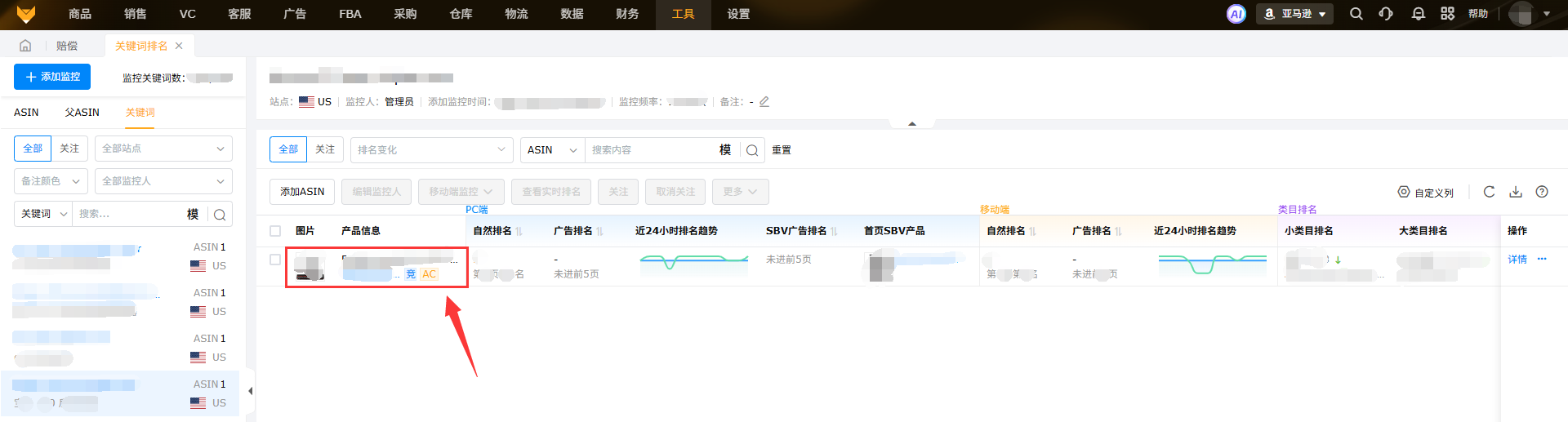The image size is (1568, 422).
Task: Click the 添加监控 button
Action: 52,77
